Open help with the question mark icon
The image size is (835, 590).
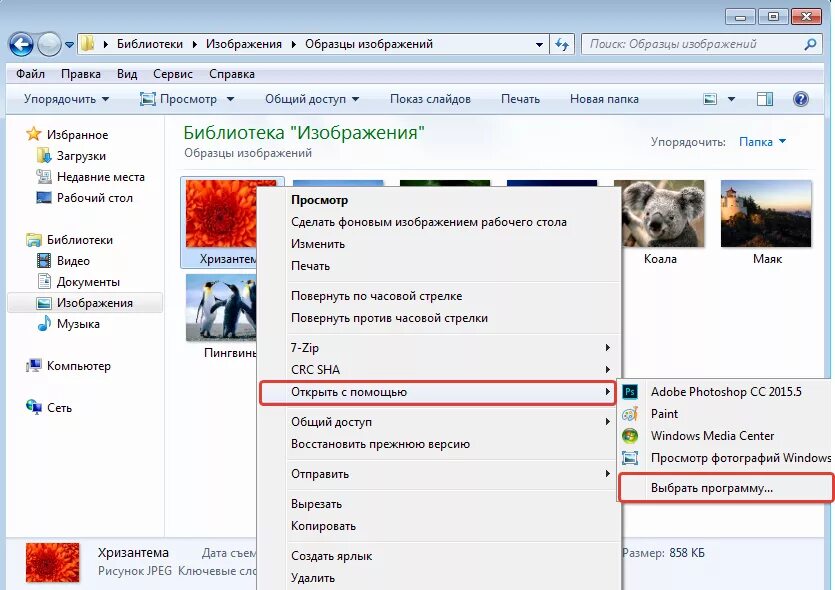800,99
